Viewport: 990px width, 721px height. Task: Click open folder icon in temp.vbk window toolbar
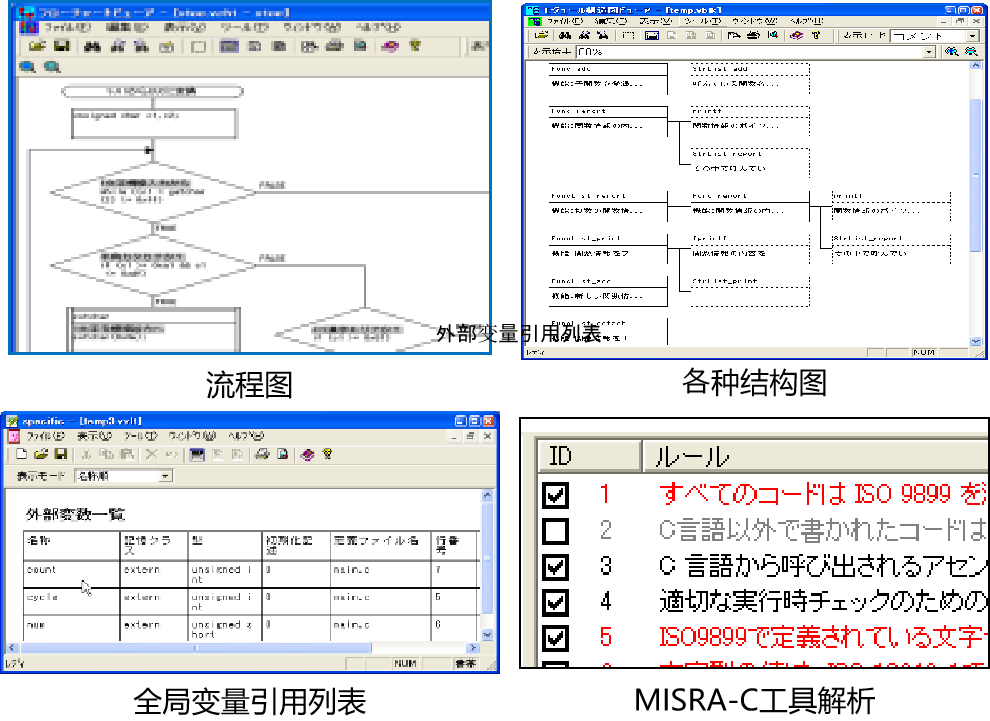coord(541,35)
